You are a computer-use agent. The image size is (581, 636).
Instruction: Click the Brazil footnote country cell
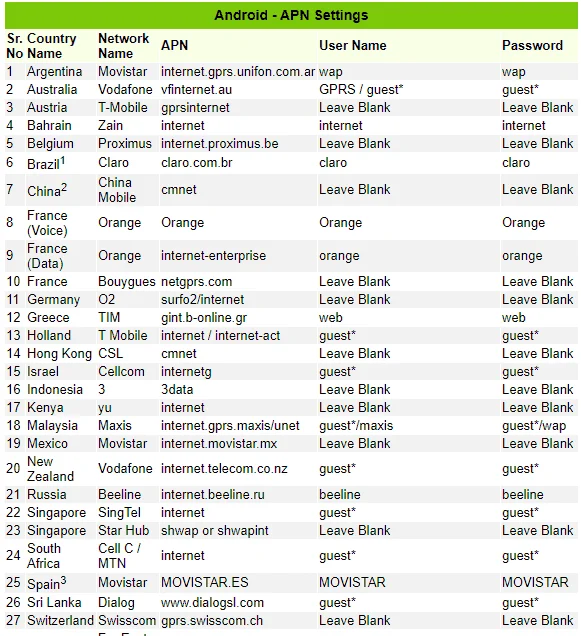click(46, 163)
